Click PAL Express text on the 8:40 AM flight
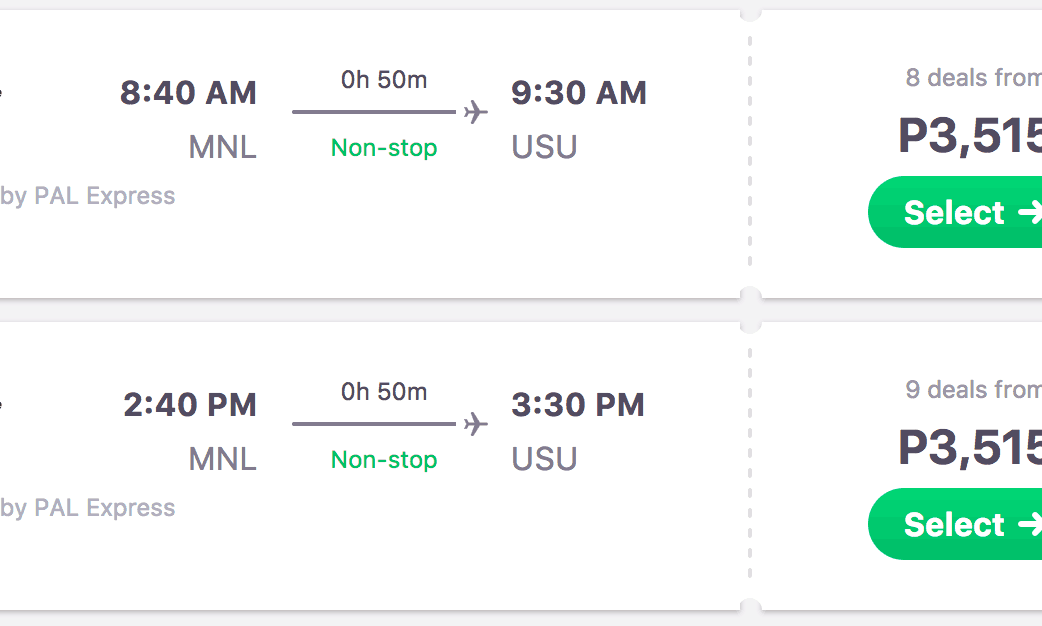The height and width of the screenshot is (626, 1042). click(104, 196)
